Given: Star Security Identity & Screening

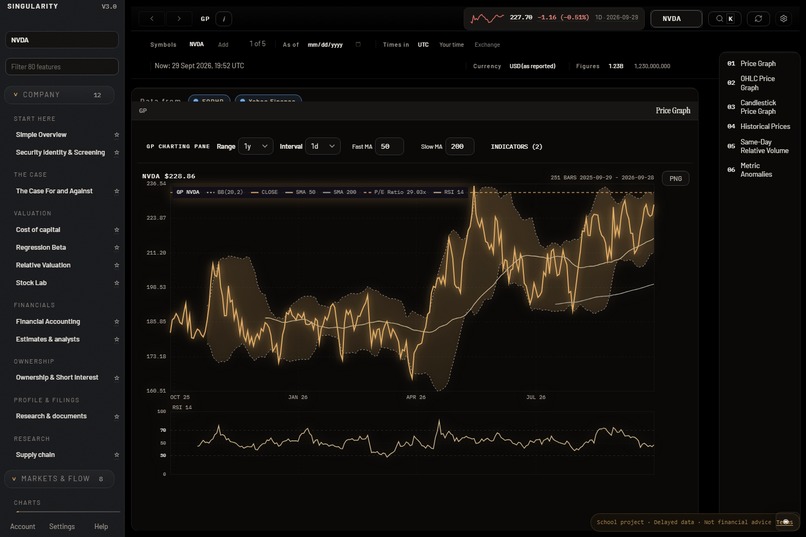Looking at the screenshot, I should pos(117,153).
